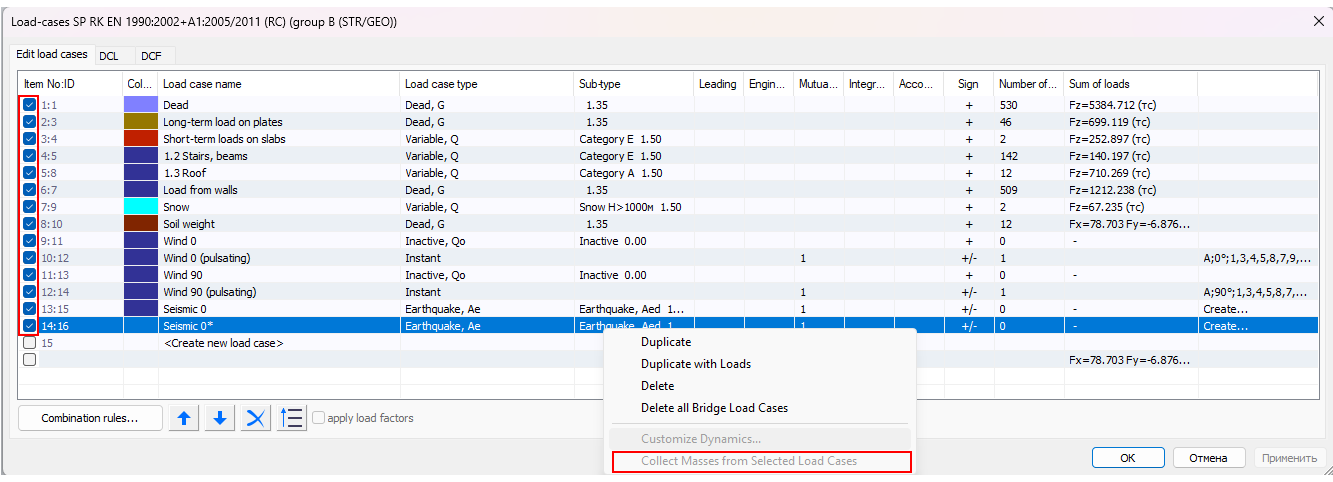1333x482 pixels.
Task: Check the empty box for row 15
Action: tap(30, 343)
